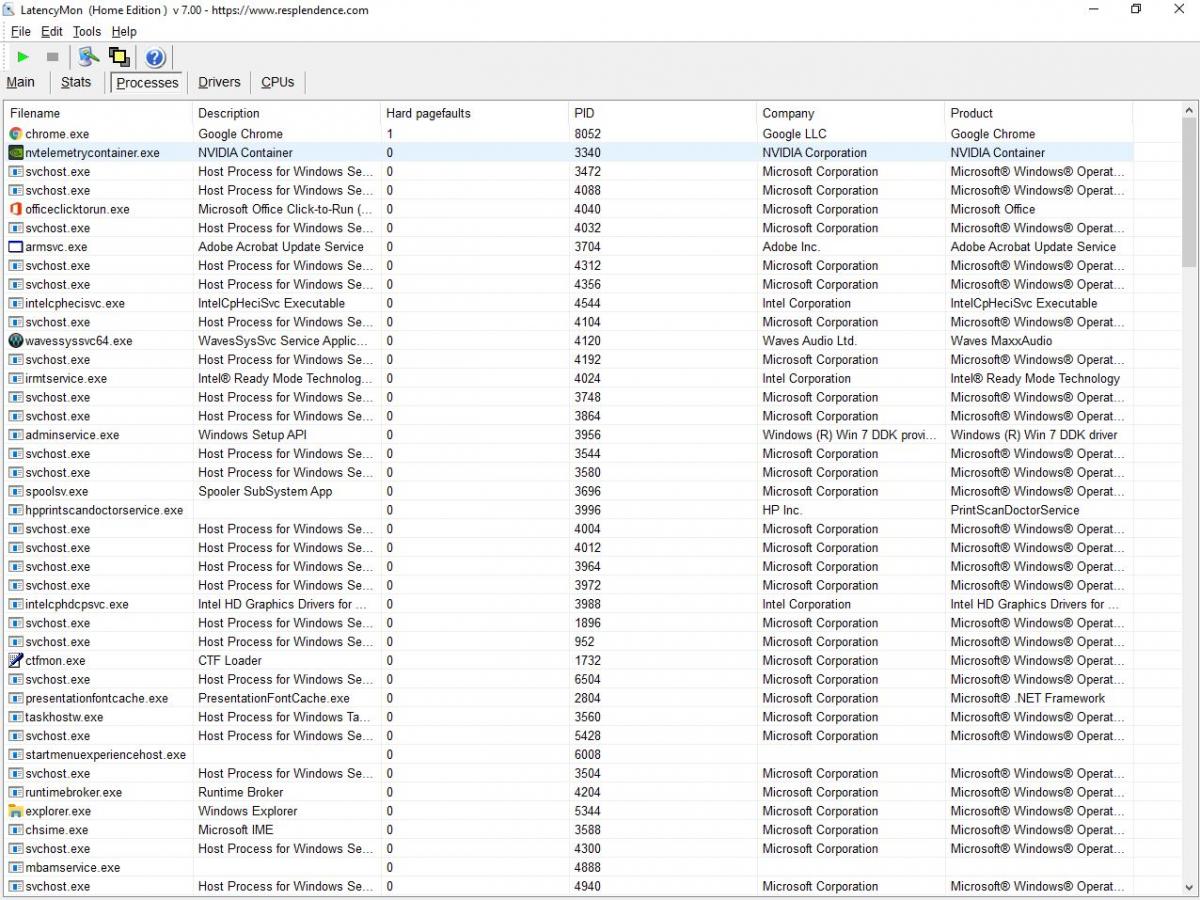This screenshot has height=900, width=1200.
Task: Click the Waves Audio Ltd. company cell
Action: coord(810,341)
